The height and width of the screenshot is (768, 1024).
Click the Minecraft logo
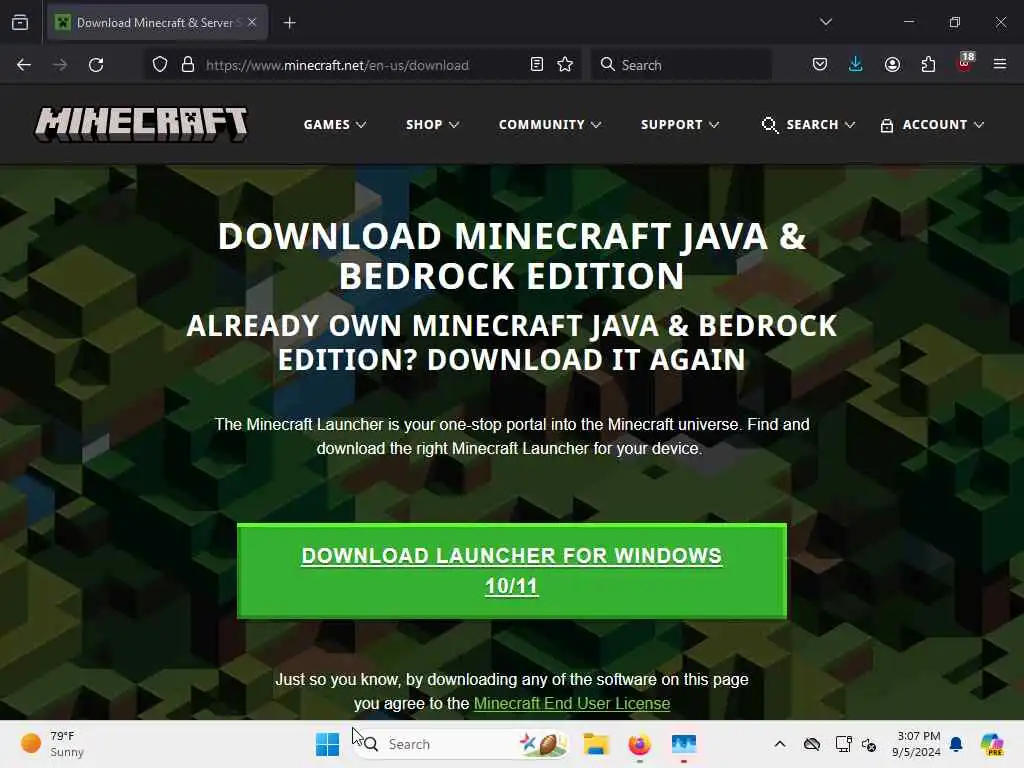[141, 124]
